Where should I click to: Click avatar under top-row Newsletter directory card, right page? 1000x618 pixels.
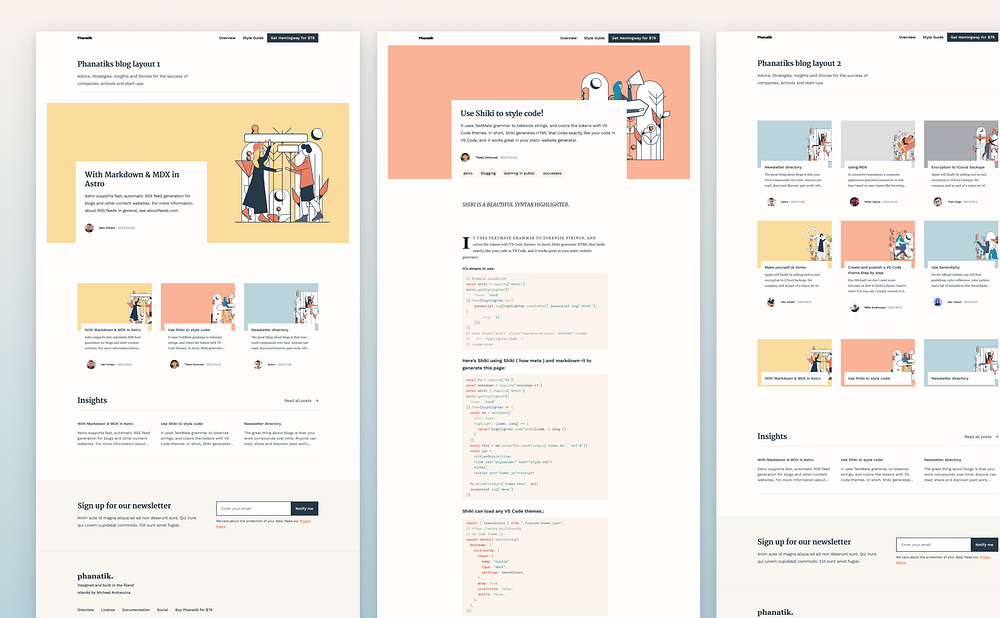tap(771, 202)
